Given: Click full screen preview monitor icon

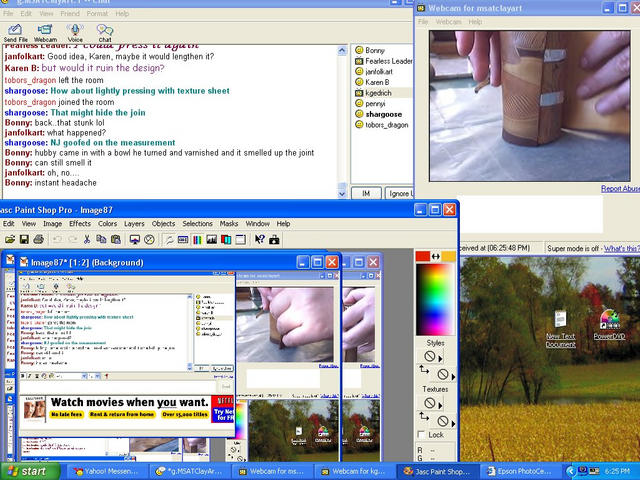Looking at the screenshot, I should pyautogui.click(x=135, y=240).
